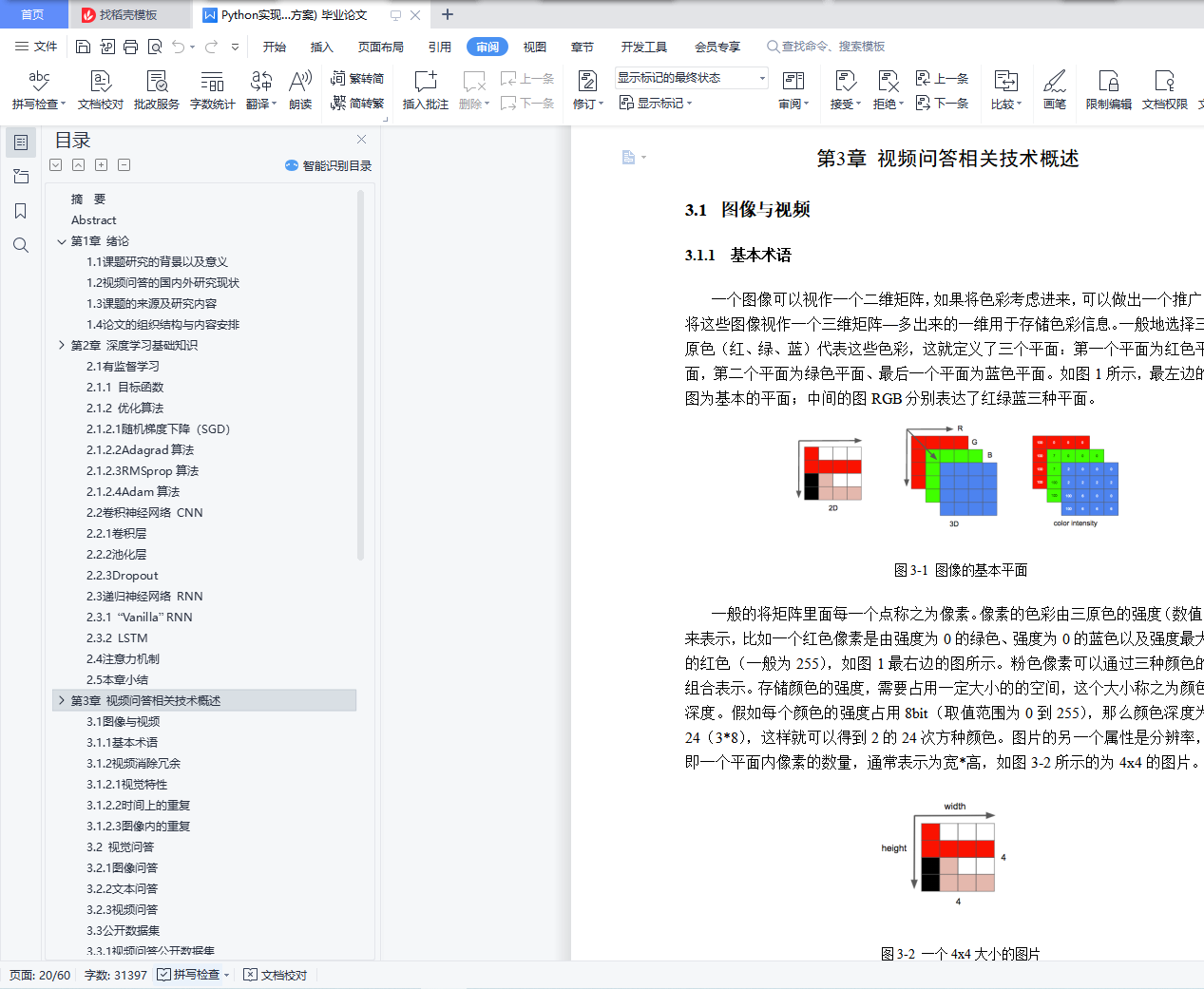Toggle 文档校对 in status bar
Viewport: 1204px width, 989px height.
point(276,975)
